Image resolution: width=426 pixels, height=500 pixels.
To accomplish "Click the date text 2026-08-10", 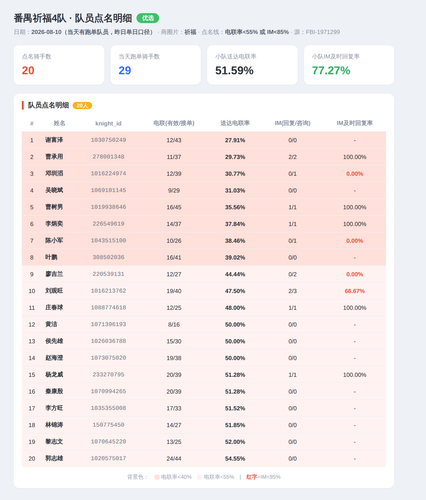I will coord(46,32).
